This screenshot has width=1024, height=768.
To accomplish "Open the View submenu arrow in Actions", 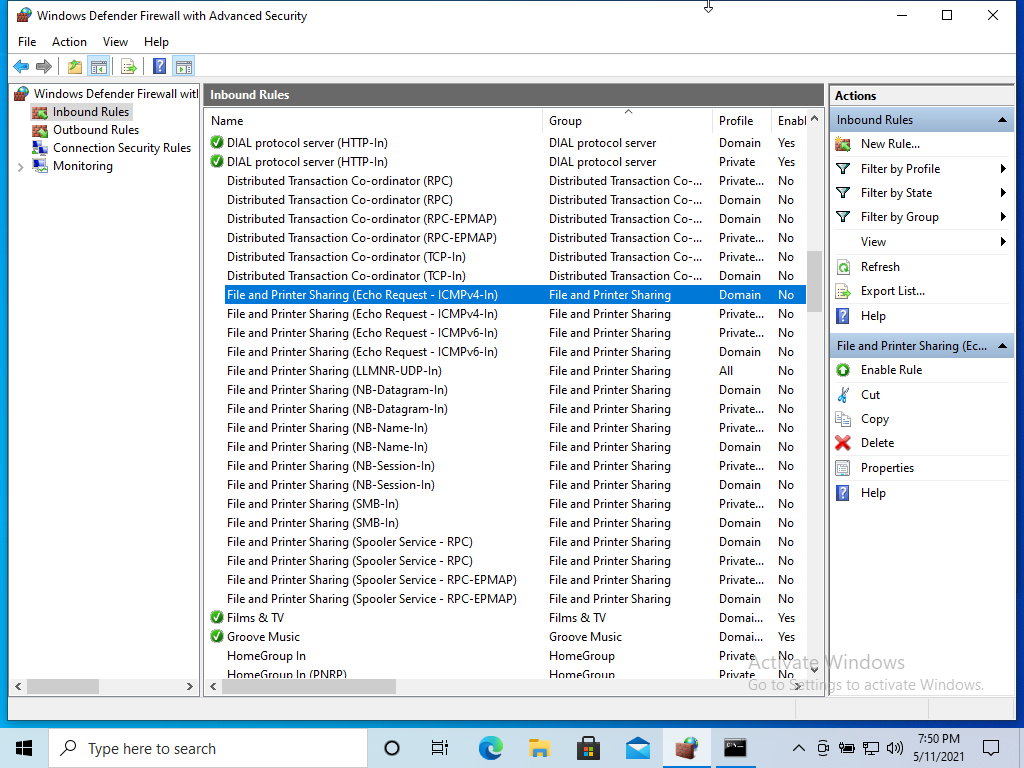I will (x=1003, y=242).
